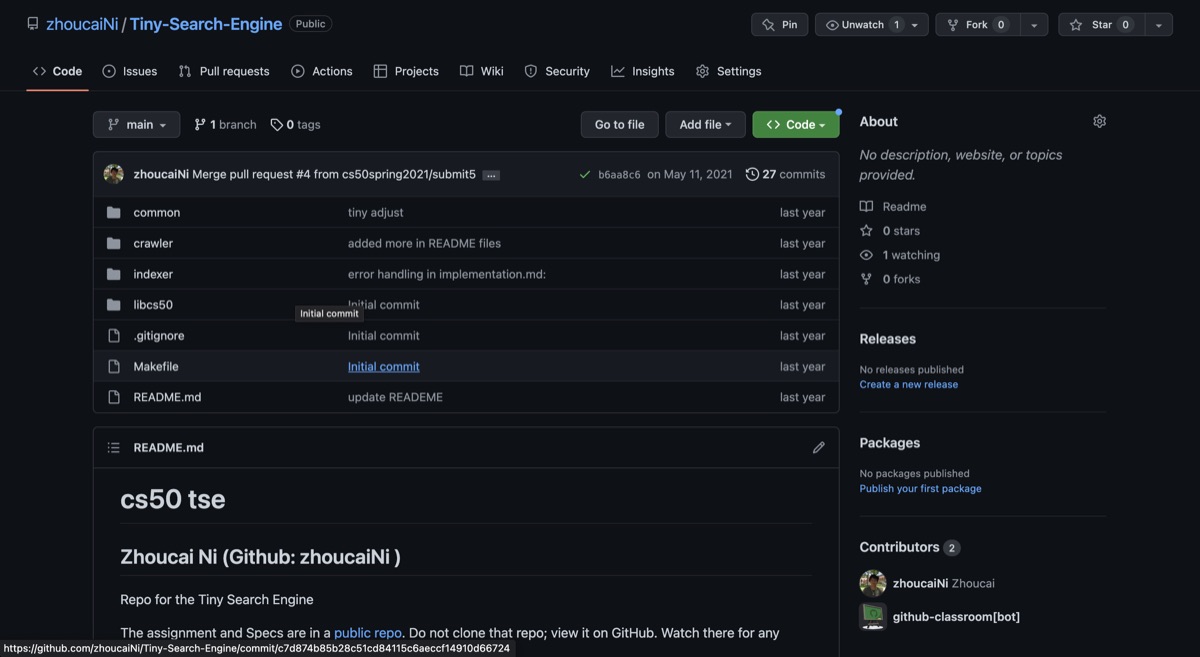1200x657 pixels.
Task: Open the 'tiny adjust' commit message
Action: tap(376, 212)
